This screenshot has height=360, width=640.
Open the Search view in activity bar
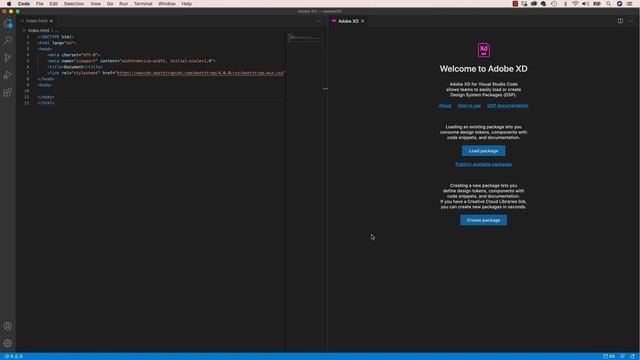[8, 40]
